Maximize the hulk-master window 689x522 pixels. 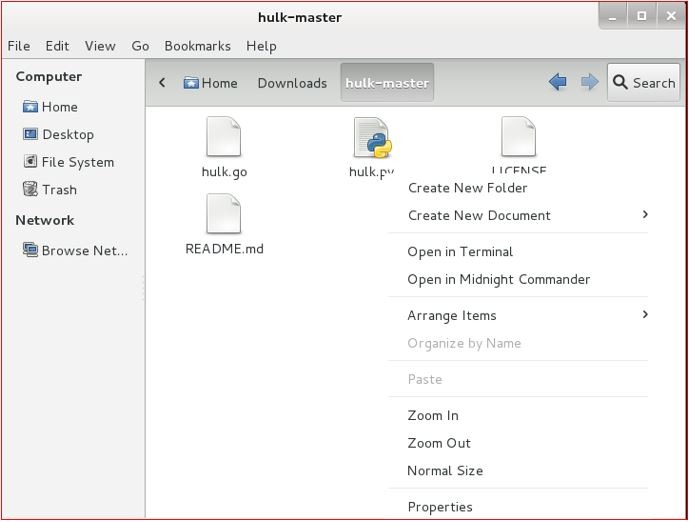(x=642, y=16)
